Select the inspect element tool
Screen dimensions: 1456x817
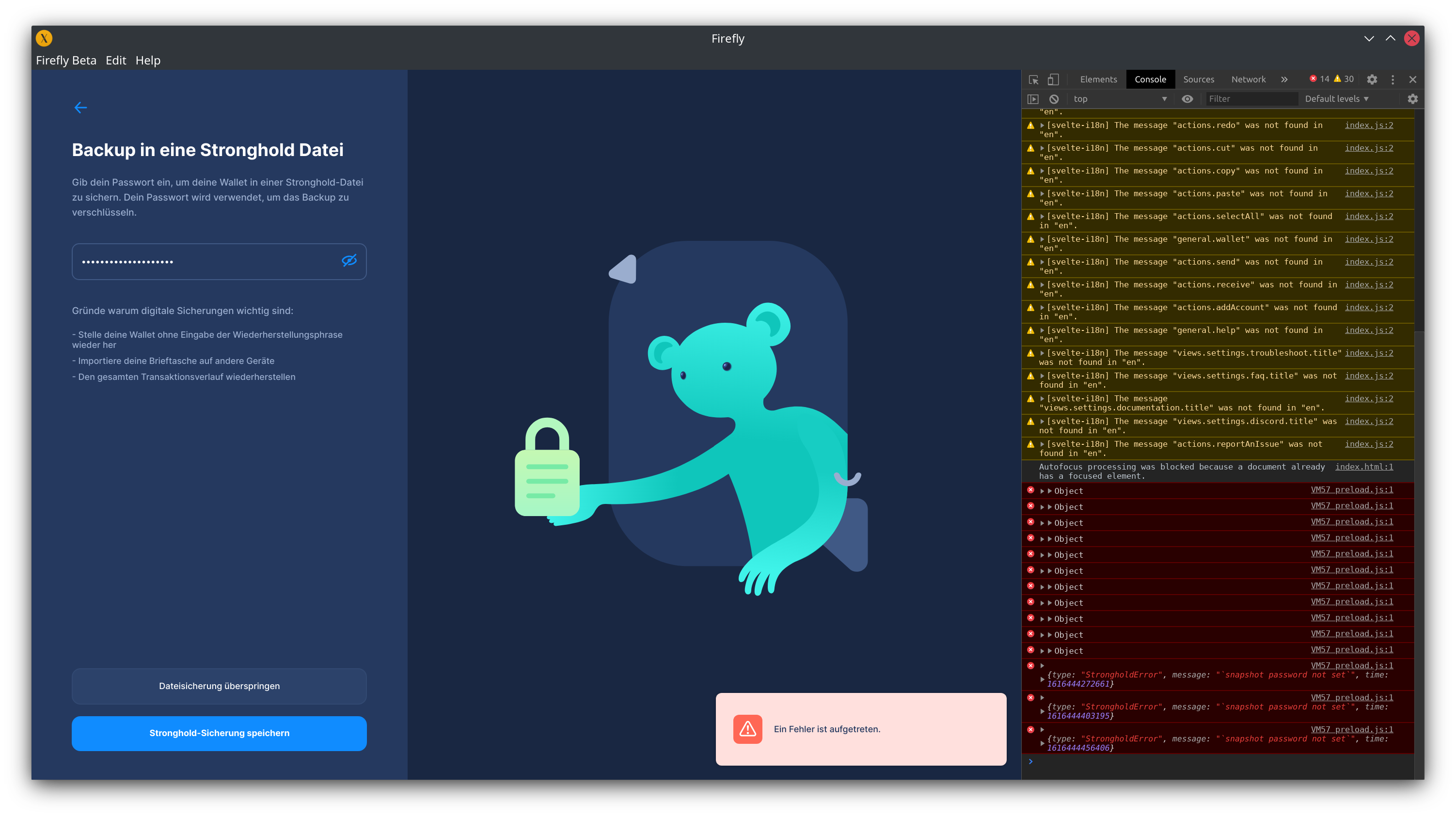click(1034, 79)
